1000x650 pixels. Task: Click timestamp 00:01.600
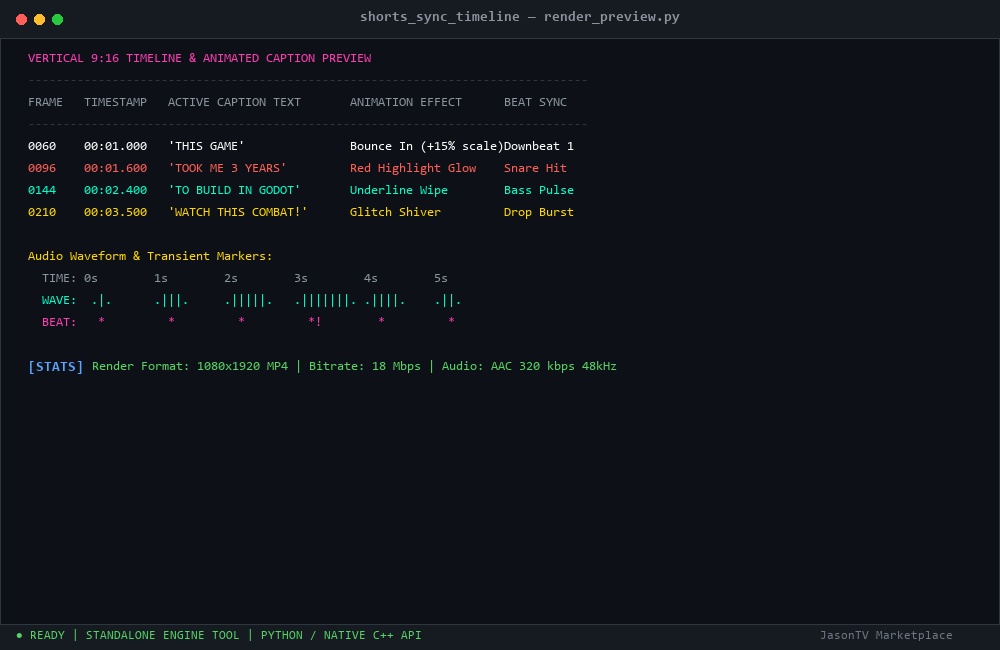(115, 168)
